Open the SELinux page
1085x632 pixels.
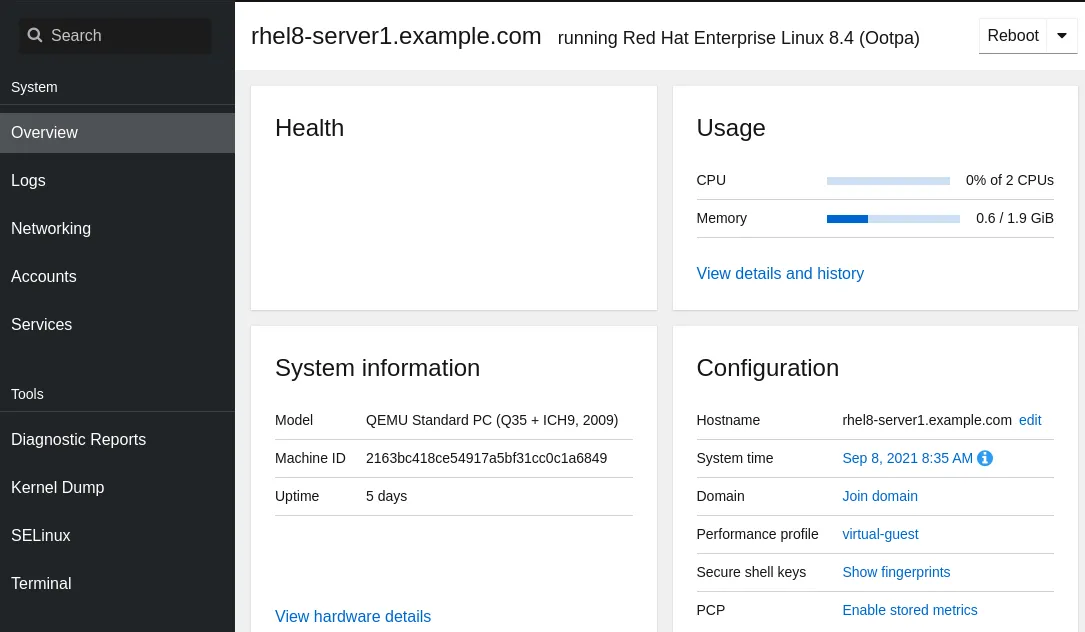tap(40, 536)
